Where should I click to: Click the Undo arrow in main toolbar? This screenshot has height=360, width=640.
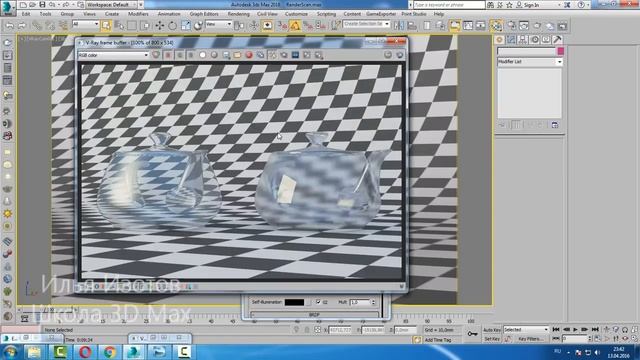(x=9, y=26)
